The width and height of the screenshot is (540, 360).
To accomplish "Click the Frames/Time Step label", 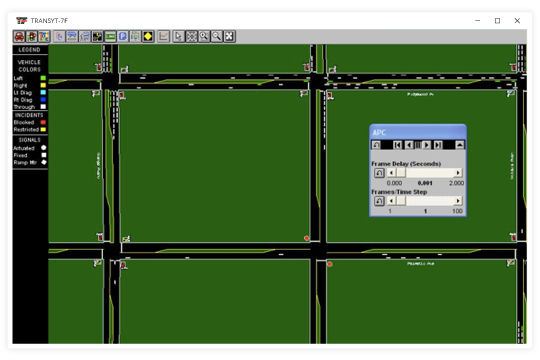I will pyautogui.click(x=399, y=192).
